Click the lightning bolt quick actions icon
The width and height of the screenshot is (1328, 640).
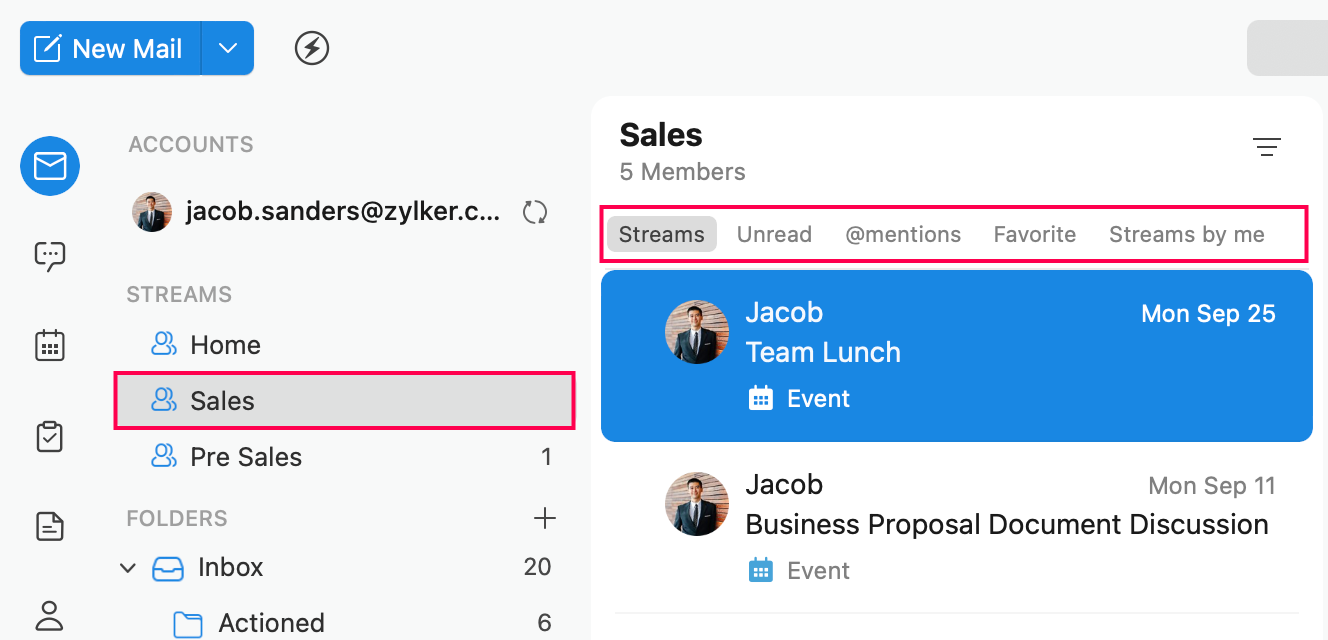pos(312,48)
